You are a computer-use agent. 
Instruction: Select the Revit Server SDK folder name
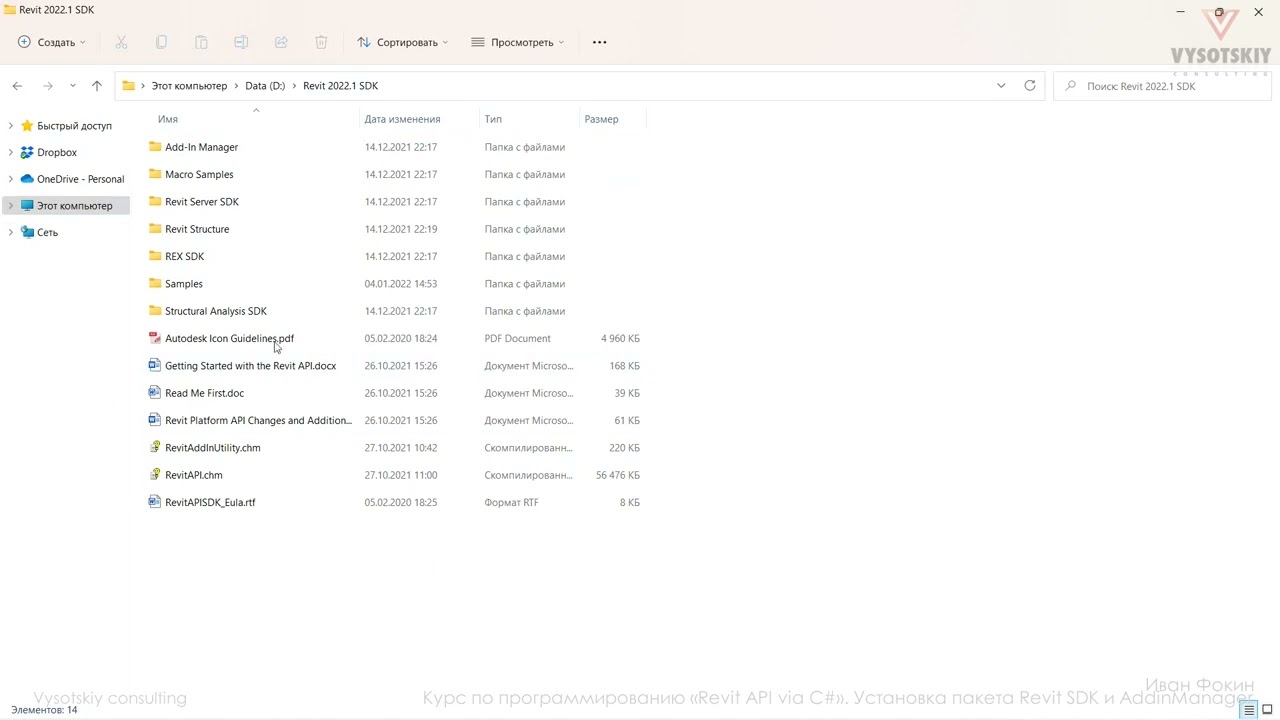pos(202,202)
